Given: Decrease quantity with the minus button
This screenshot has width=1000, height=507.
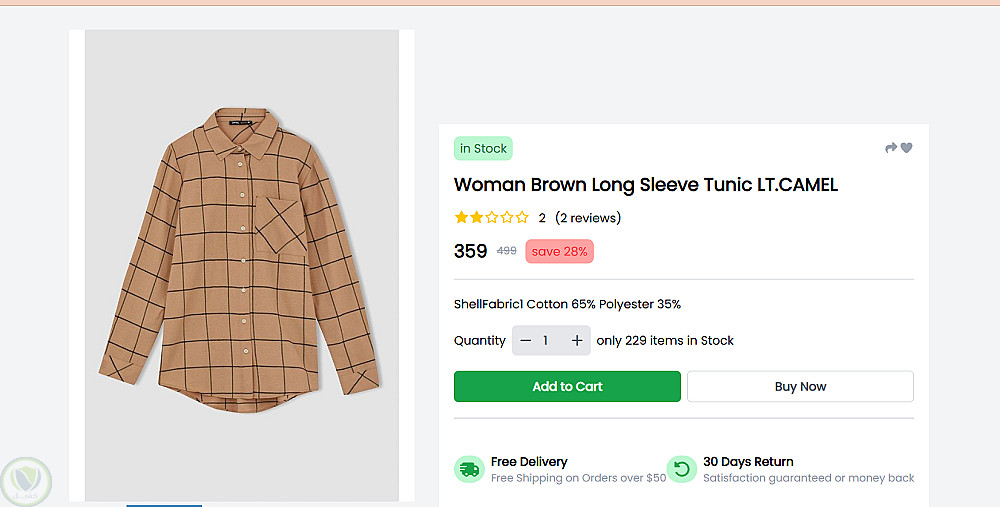Looking at the screenshot, I should tap(526, 341).
